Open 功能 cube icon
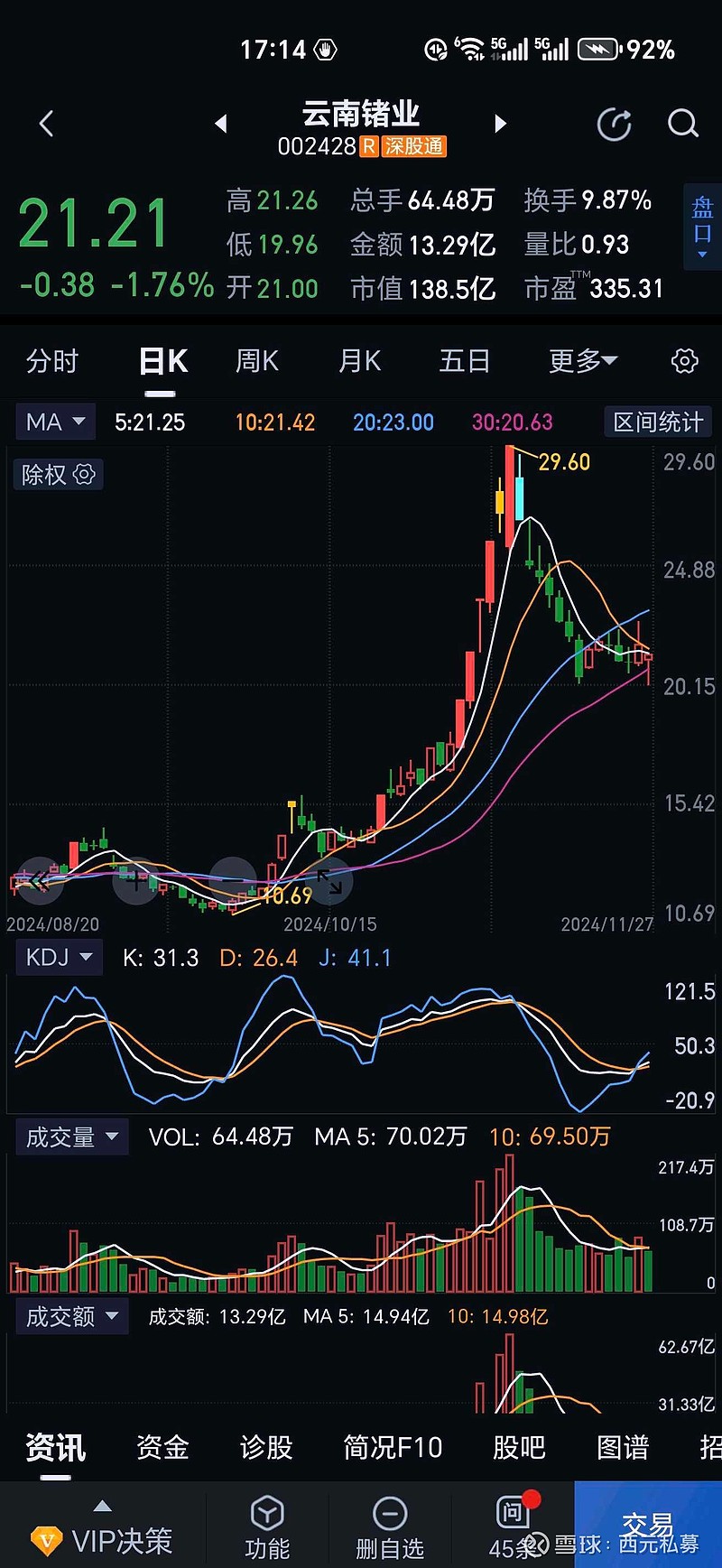This screenshot has width=722, height=1568. 267,1513
